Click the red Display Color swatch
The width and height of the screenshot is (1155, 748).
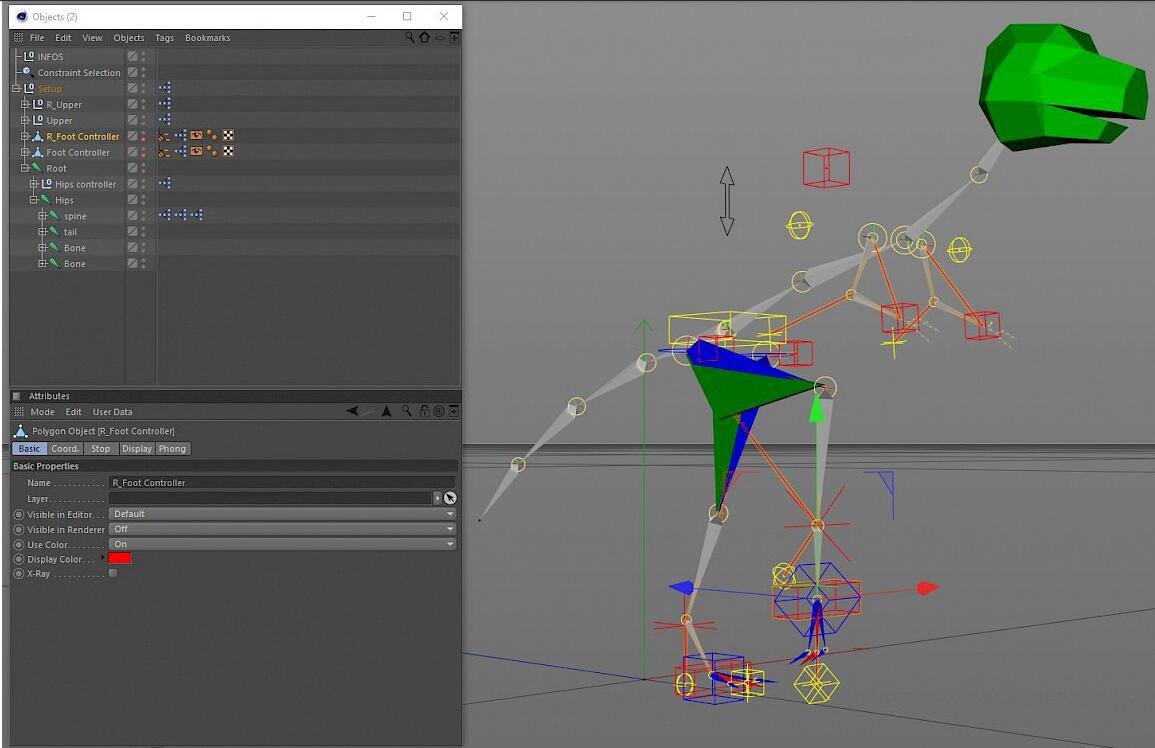[x=120, y=558]
